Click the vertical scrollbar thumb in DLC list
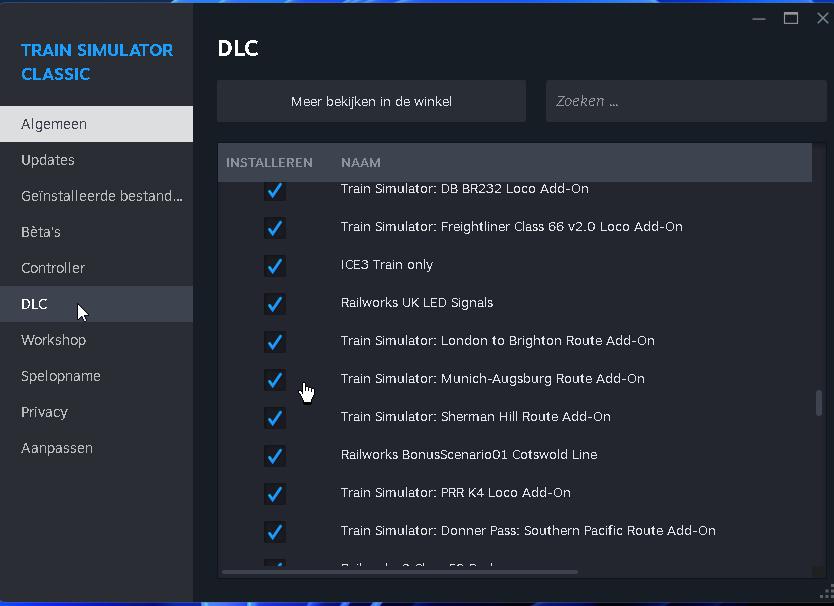 tap(819, 402)
